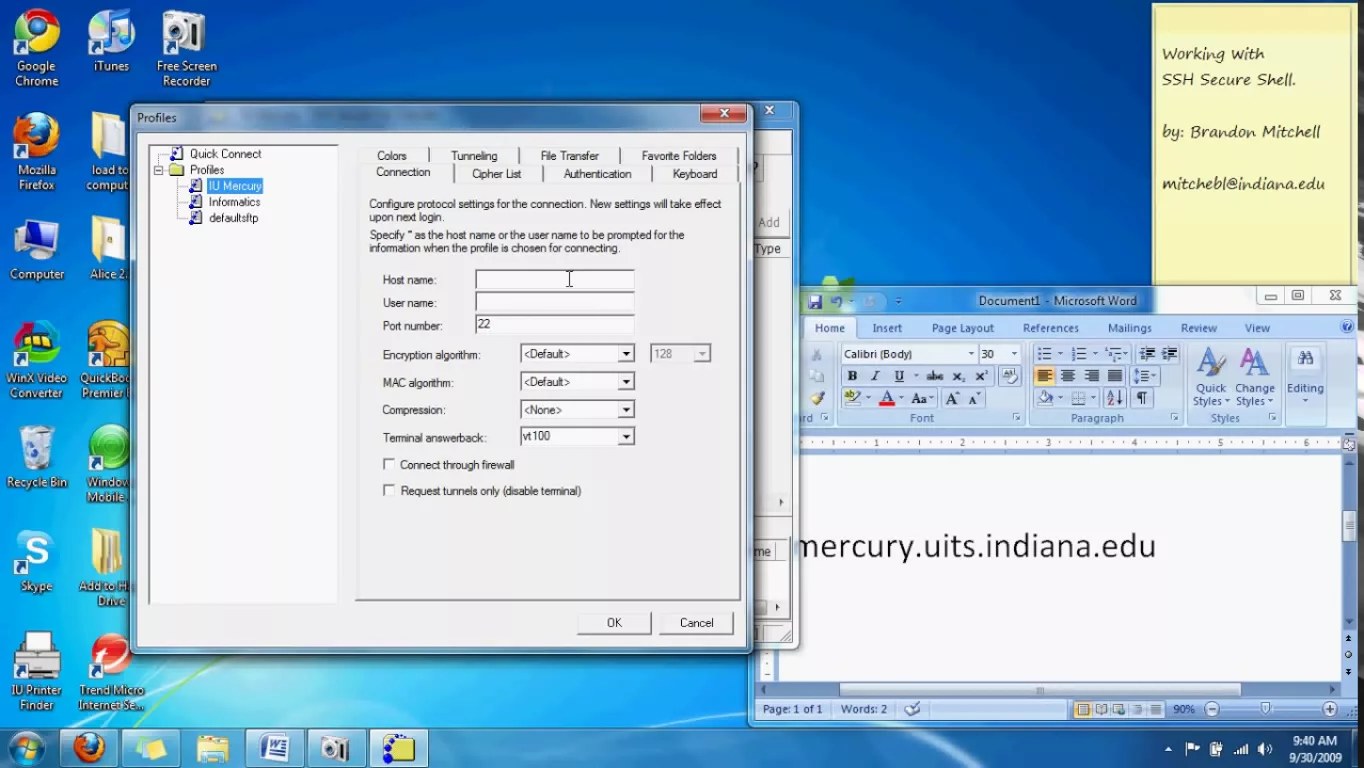Open the Authentication tab

tap(597, 173)
